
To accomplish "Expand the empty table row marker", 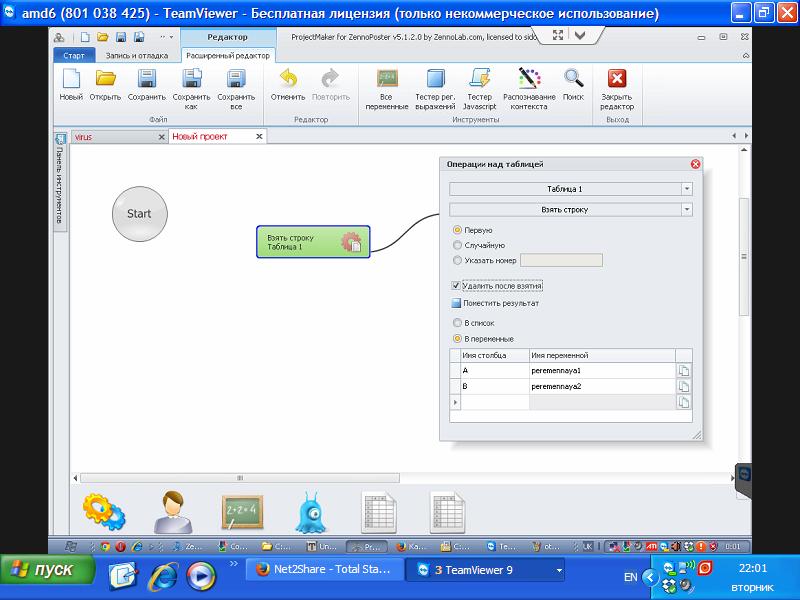I will (x=456, y=402).
